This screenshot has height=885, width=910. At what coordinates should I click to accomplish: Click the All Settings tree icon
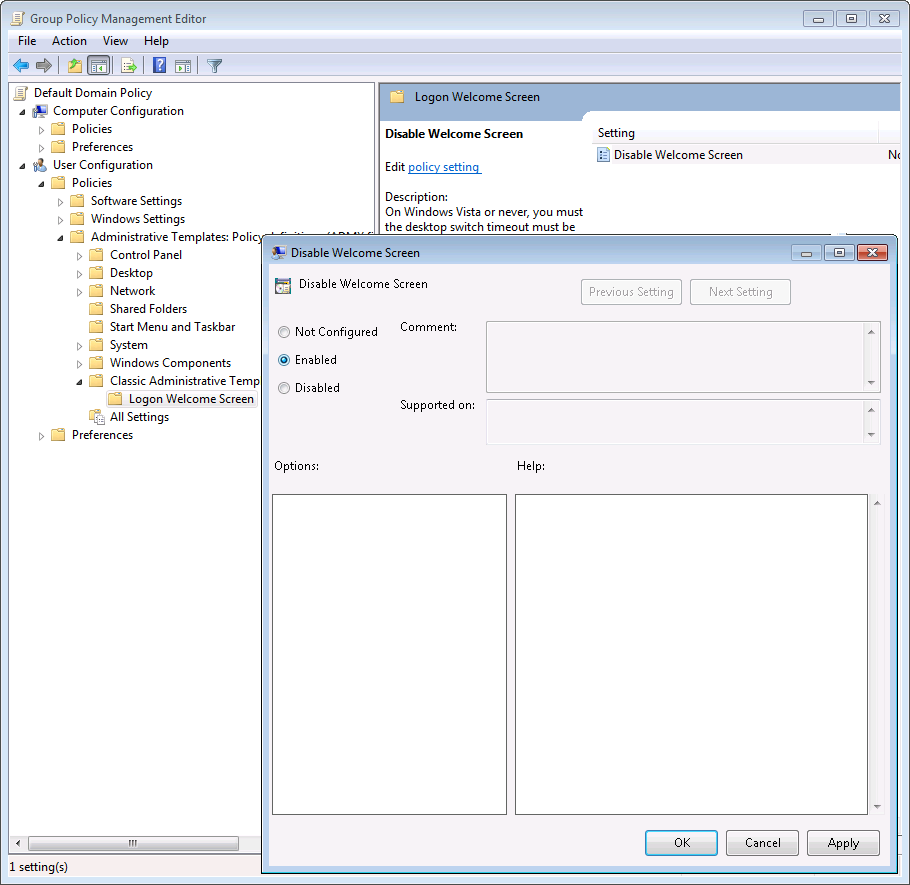[97, 417]
